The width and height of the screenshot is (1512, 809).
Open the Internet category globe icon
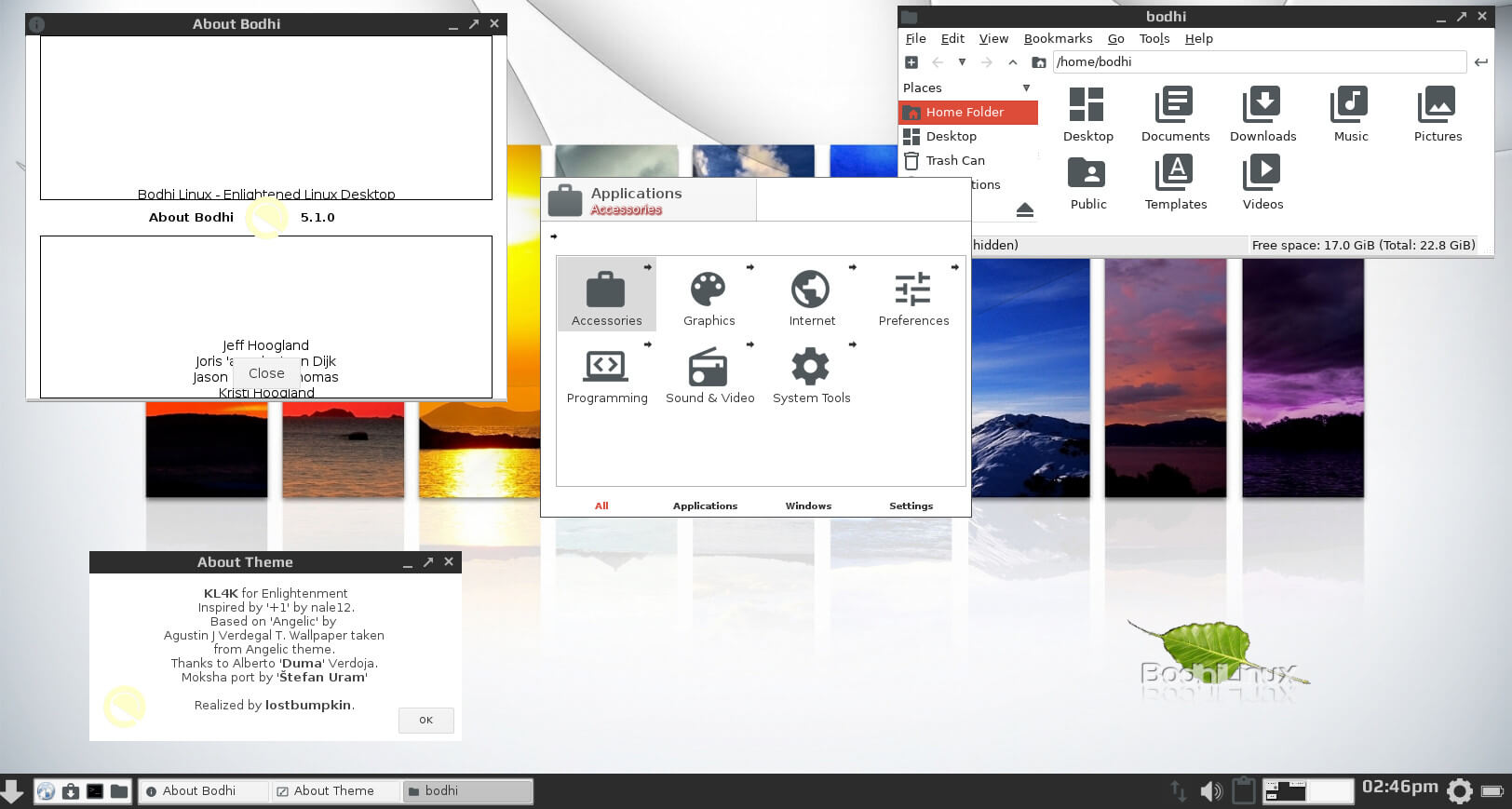811,290
